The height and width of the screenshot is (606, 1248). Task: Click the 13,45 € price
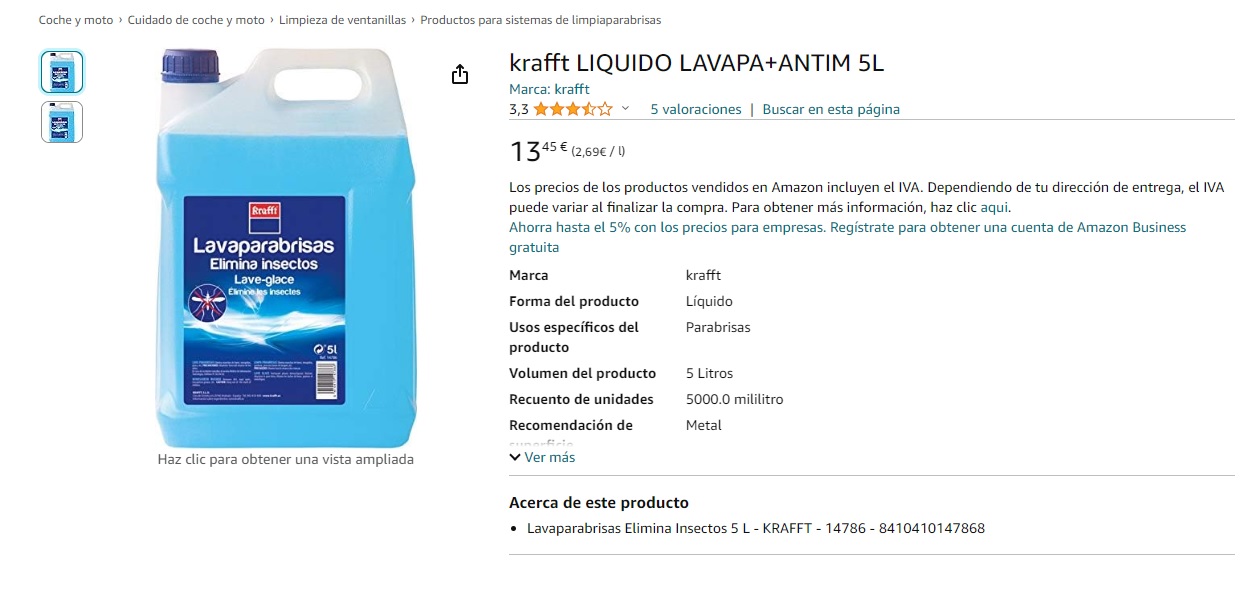pos(538,151)
